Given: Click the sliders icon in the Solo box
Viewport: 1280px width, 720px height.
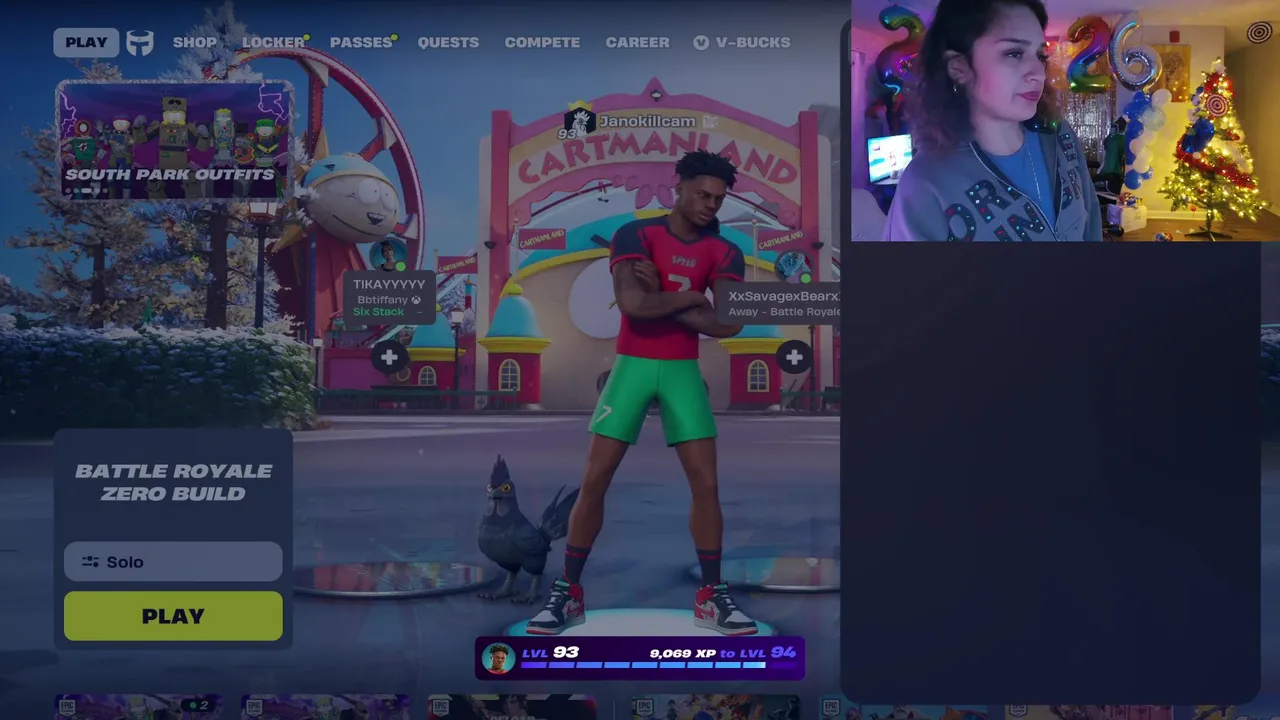Looking at the screenshot, I should point(91,562).
